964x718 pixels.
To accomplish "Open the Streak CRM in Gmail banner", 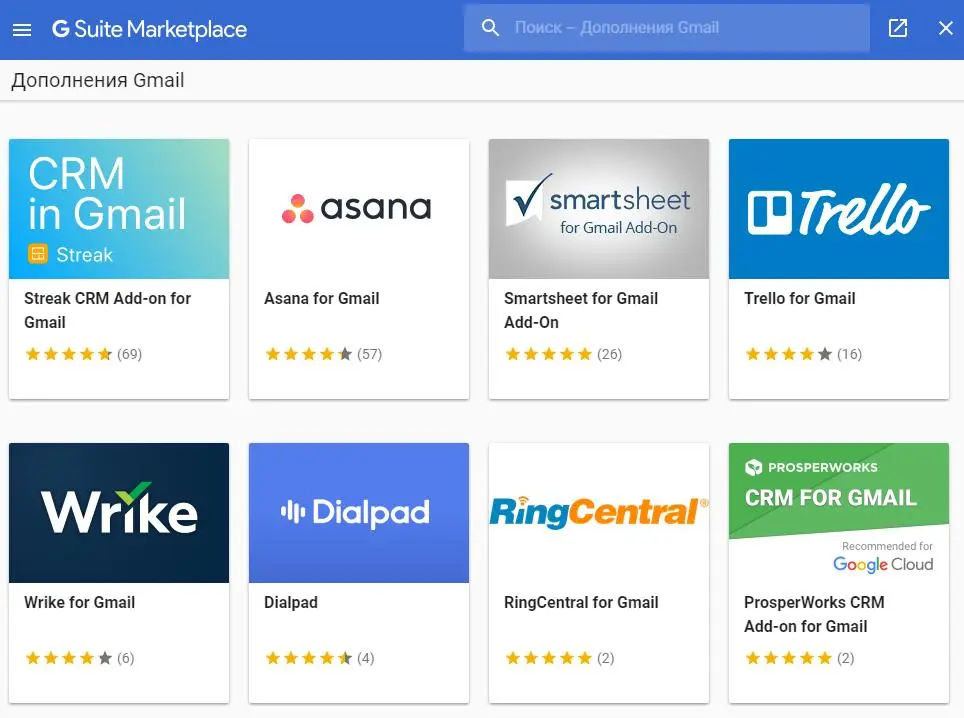I will click(x=119, y=209).
